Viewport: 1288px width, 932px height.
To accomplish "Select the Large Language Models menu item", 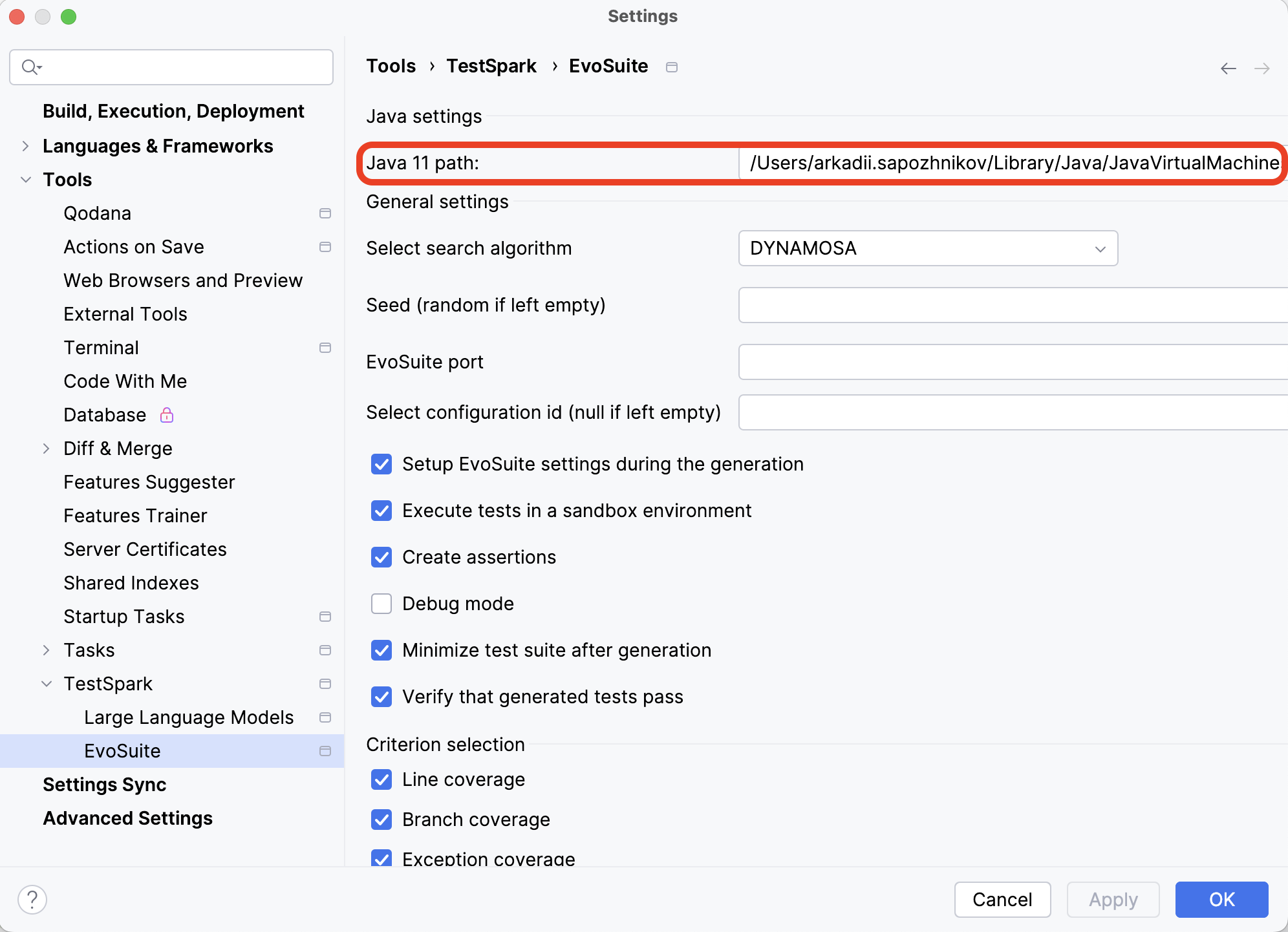I will 189,717.
